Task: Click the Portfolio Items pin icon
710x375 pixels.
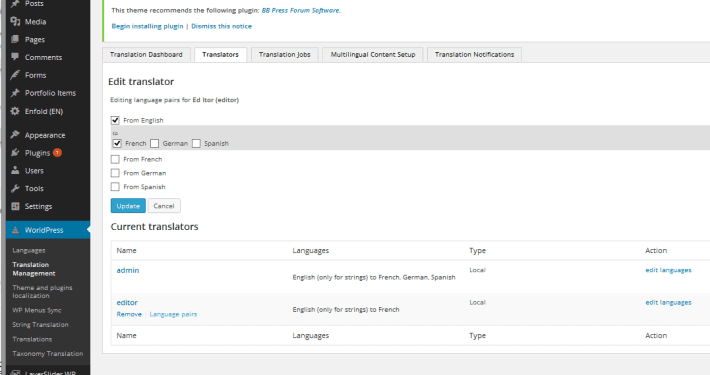Action: (15, 93)
